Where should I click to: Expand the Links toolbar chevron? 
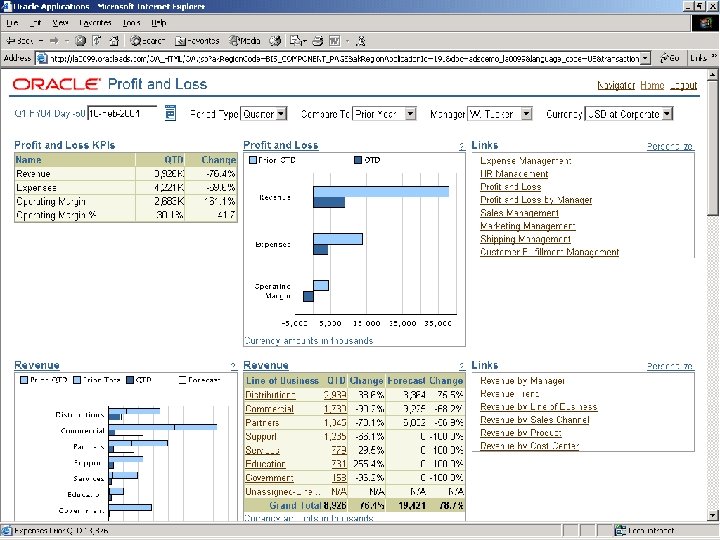tap(714, 56)
